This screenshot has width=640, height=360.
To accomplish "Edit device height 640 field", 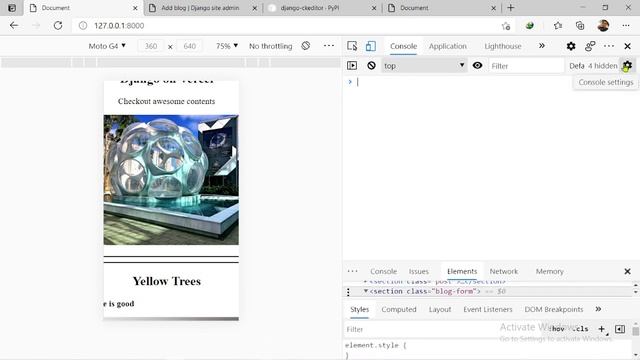I will coord(189,46).
